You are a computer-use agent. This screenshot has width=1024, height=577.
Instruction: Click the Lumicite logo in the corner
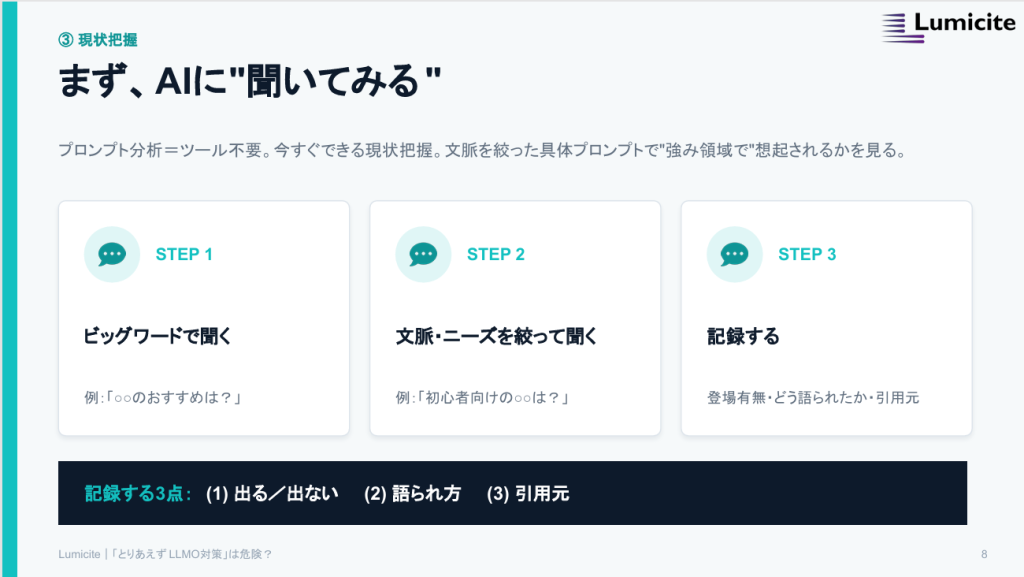948,27
